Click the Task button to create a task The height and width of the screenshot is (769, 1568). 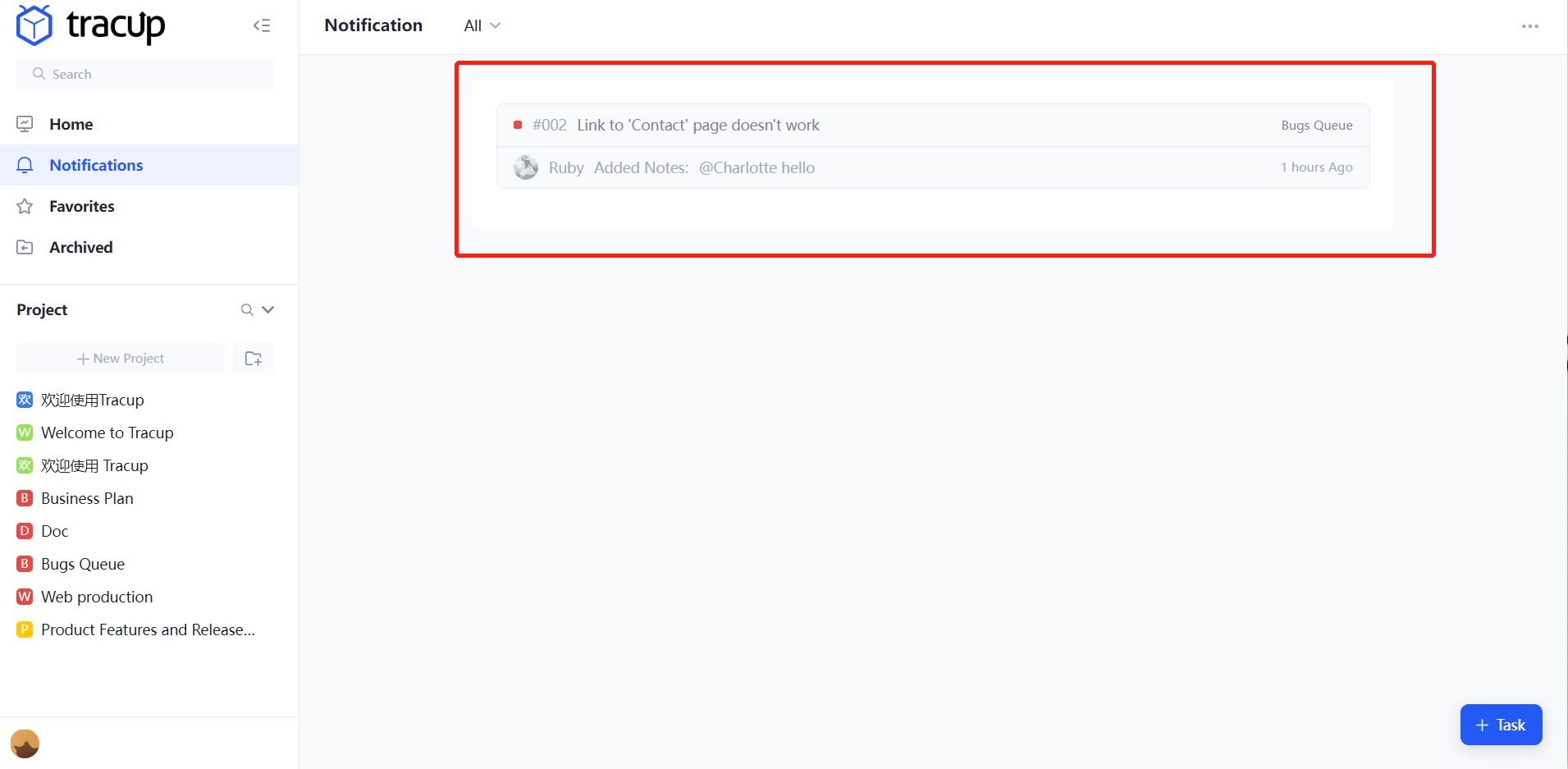click(1501, 725)
